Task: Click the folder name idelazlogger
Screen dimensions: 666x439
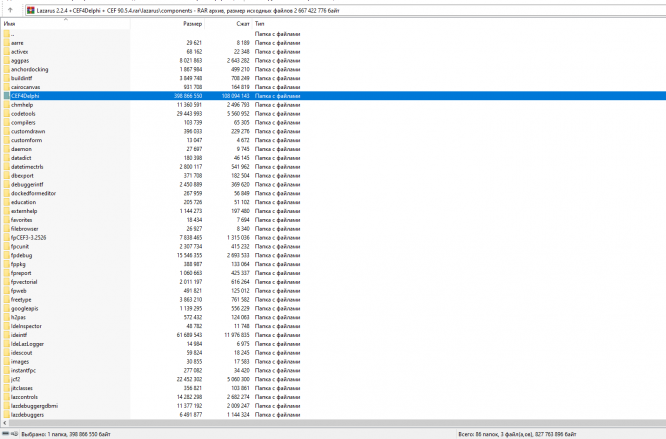Action: point(27,344)
